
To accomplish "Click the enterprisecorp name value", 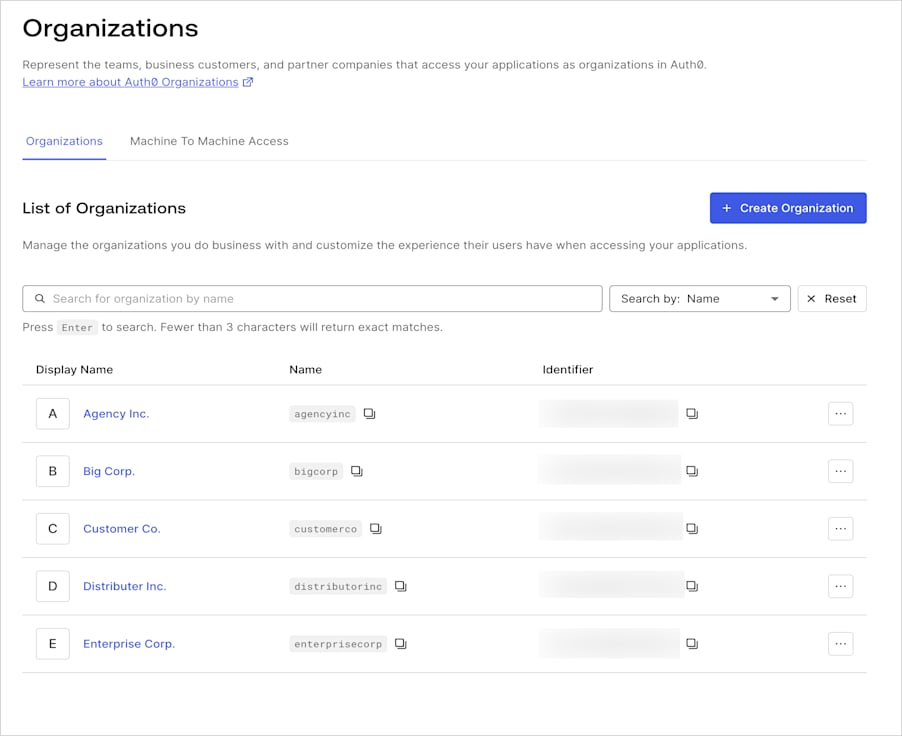I will 338,644.
